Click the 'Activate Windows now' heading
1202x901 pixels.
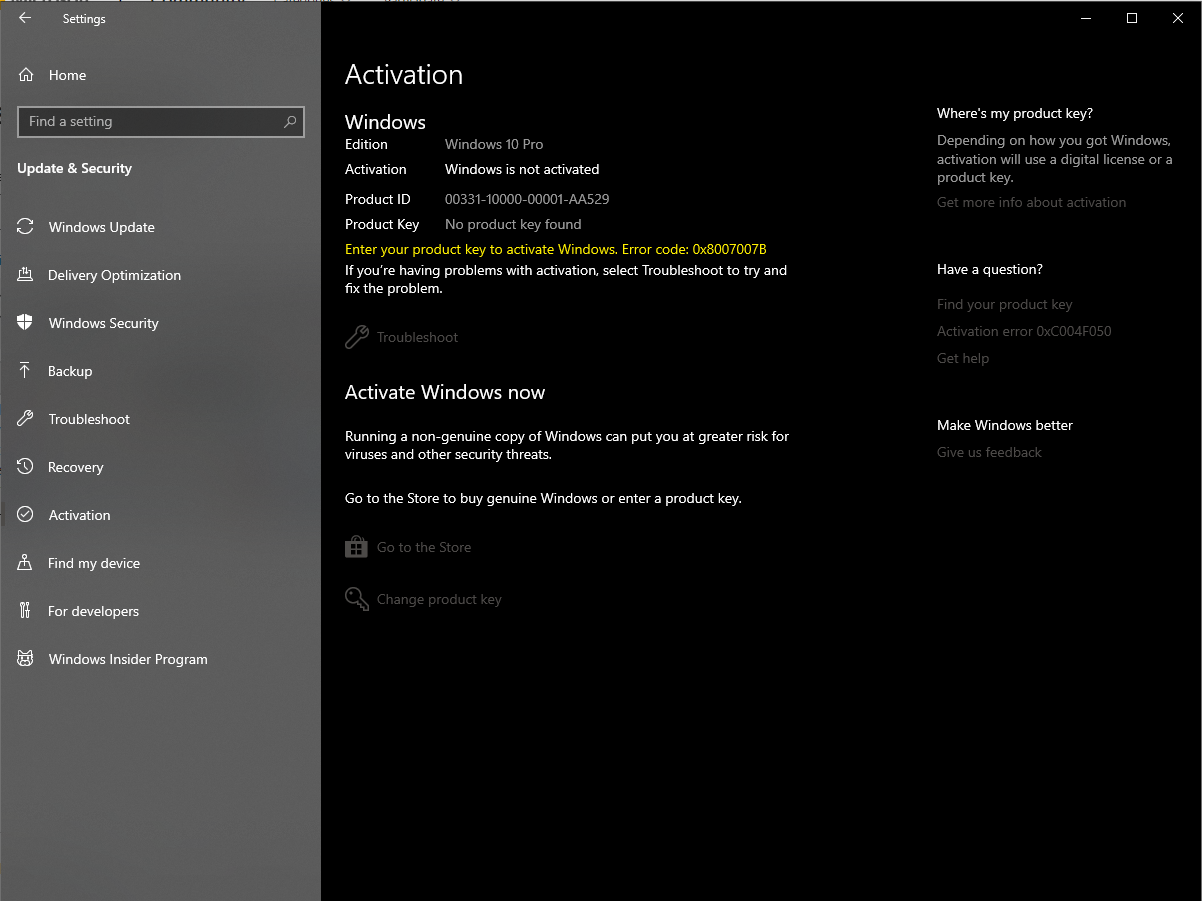[x=445, y=392]
